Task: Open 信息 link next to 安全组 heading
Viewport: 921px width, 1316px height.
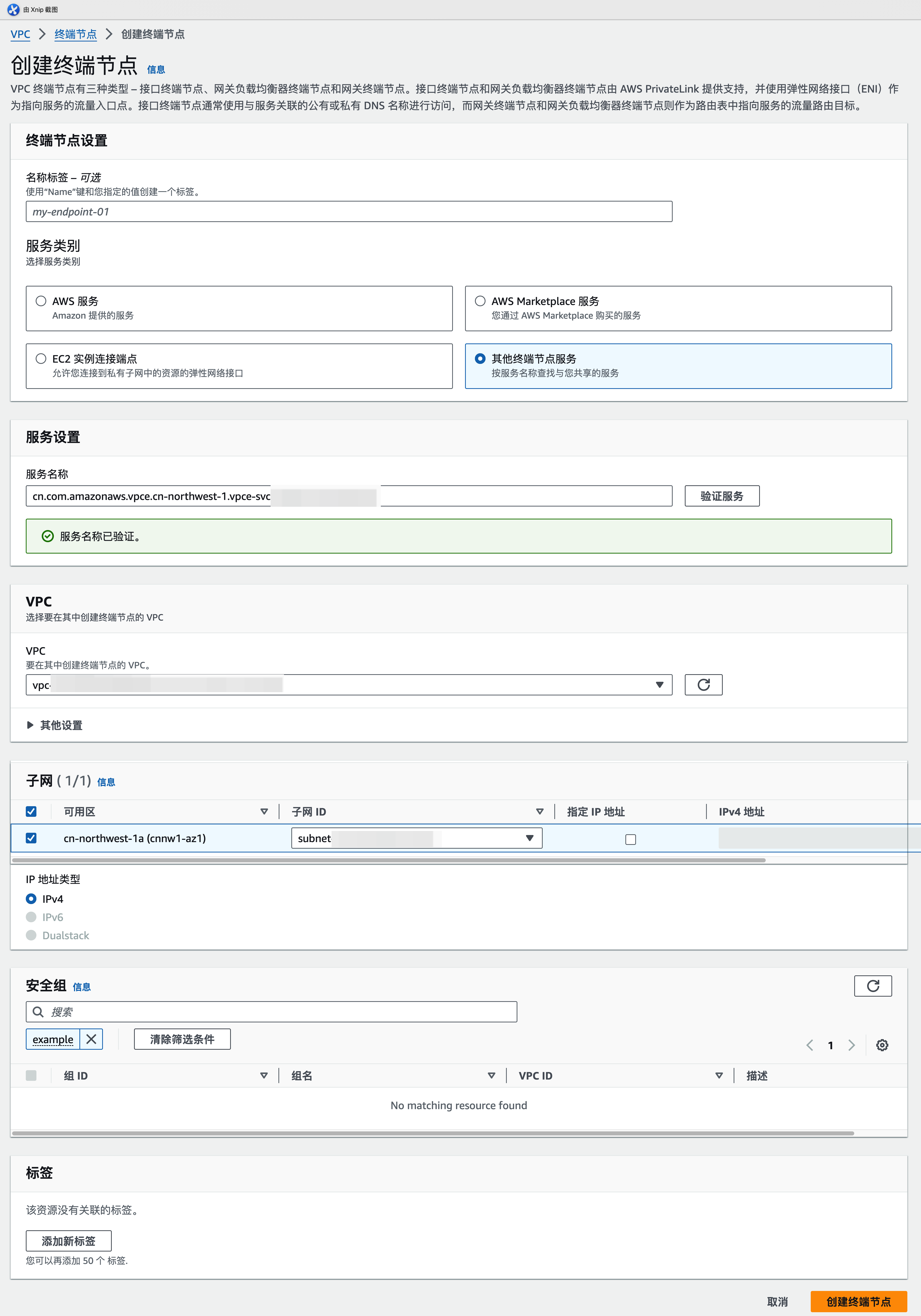Action: [x=81, y=987]
